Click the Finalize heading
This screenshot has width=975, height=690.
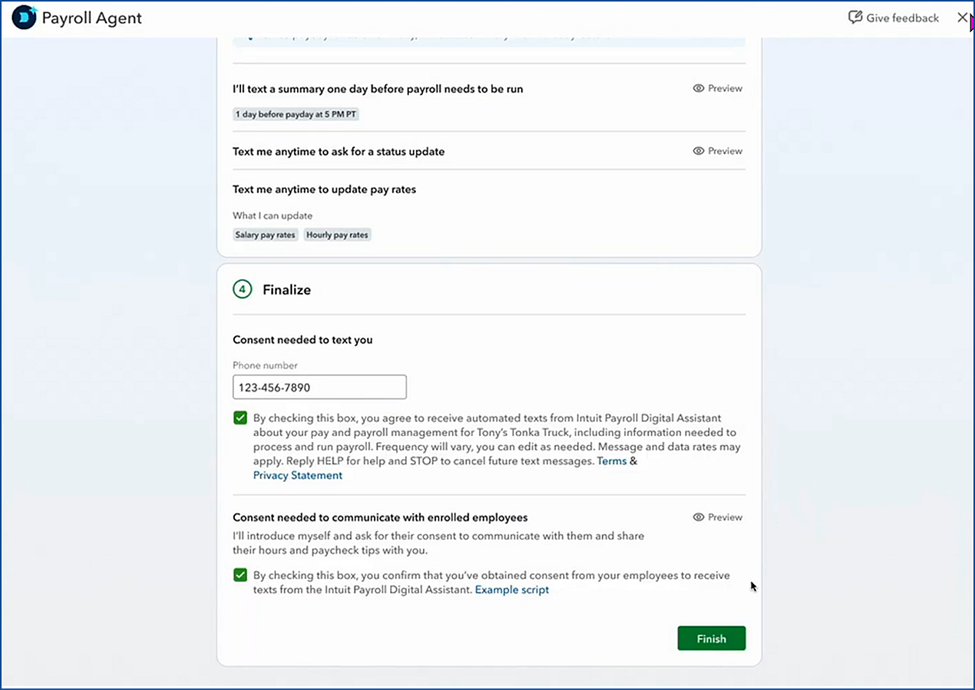point(287,290)
